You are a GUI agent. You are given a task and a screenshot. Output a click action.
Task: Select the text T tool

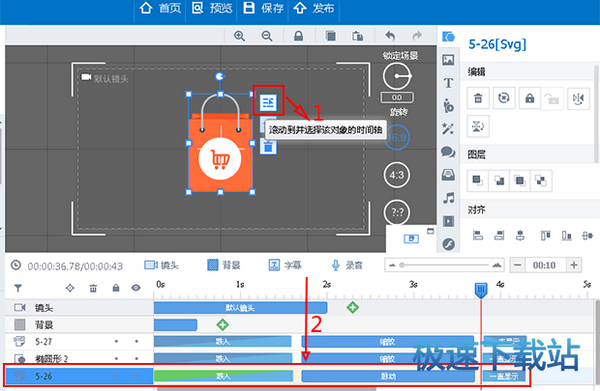click(x=448, y=83)
